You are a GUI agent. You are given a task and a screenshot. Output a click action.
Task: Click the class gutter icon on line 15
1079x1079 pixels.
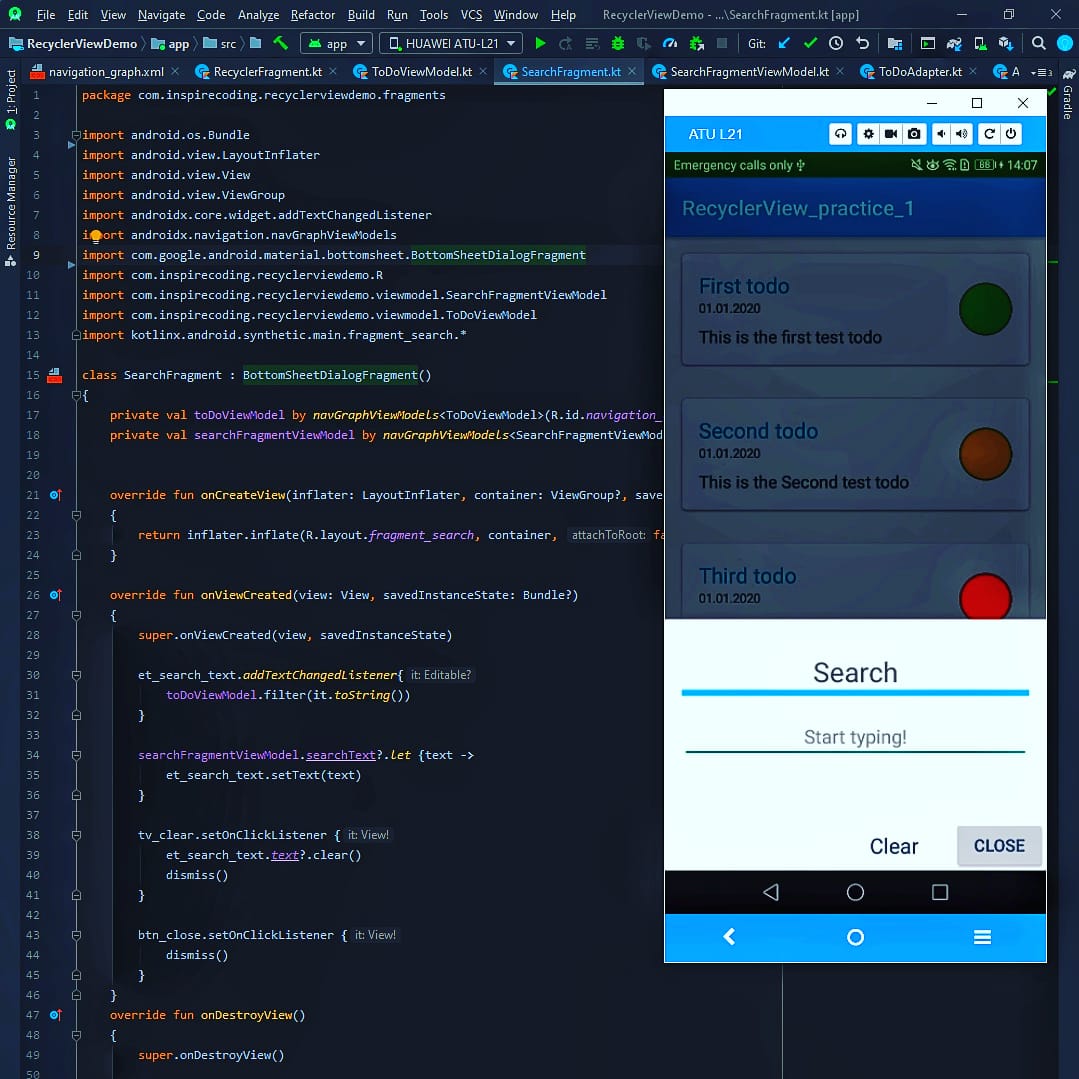pos(54,375)
